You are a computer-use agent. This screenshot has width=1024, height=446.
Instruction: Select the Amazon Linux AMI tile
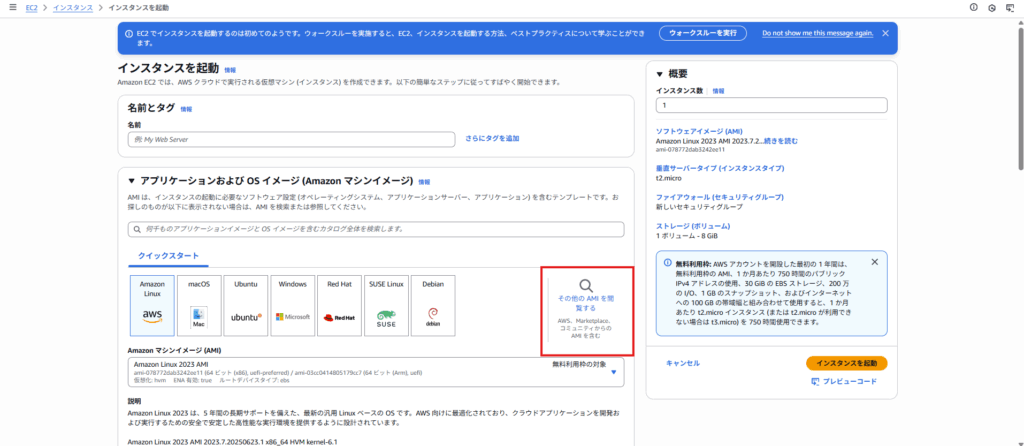(x=152, y=306)
